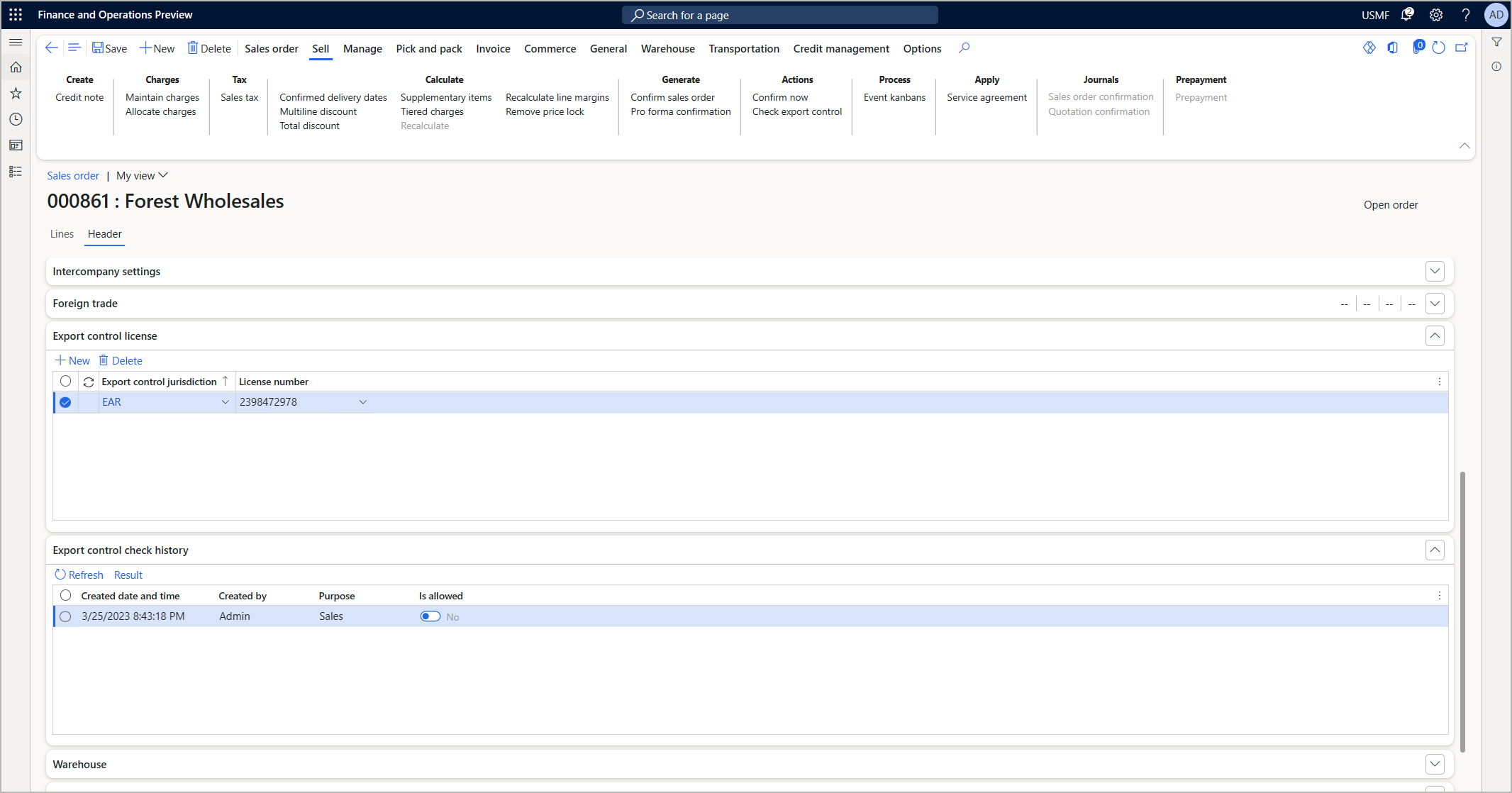Open page in new window icon
Image resolution: width=1512 pixels, height=793 pixels.
click(x=1461, y=46)
